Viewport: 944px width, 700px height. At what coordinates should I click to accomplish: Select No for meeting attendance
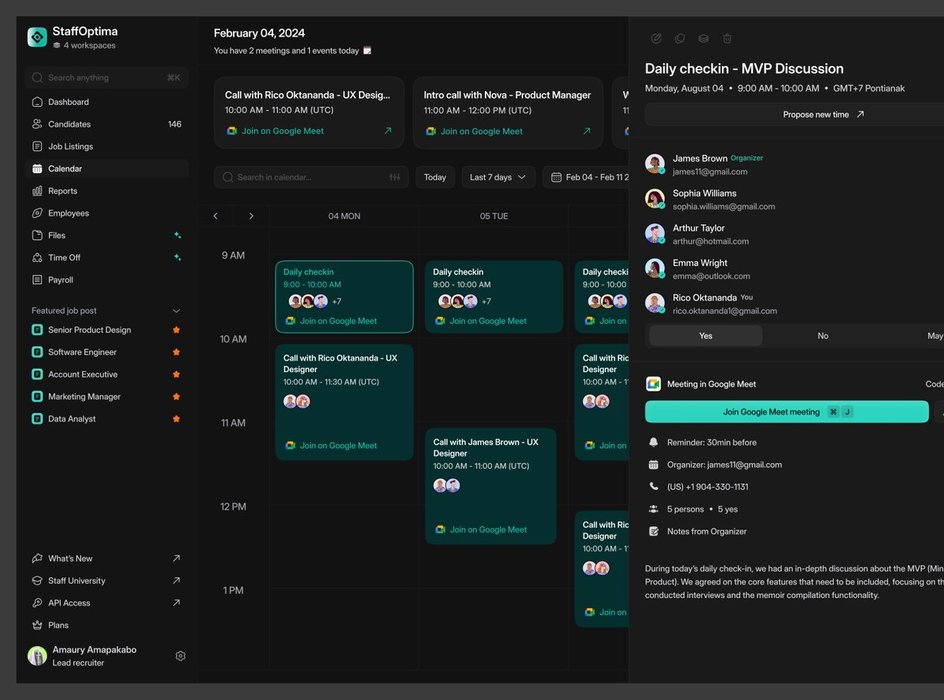(822, 336)
